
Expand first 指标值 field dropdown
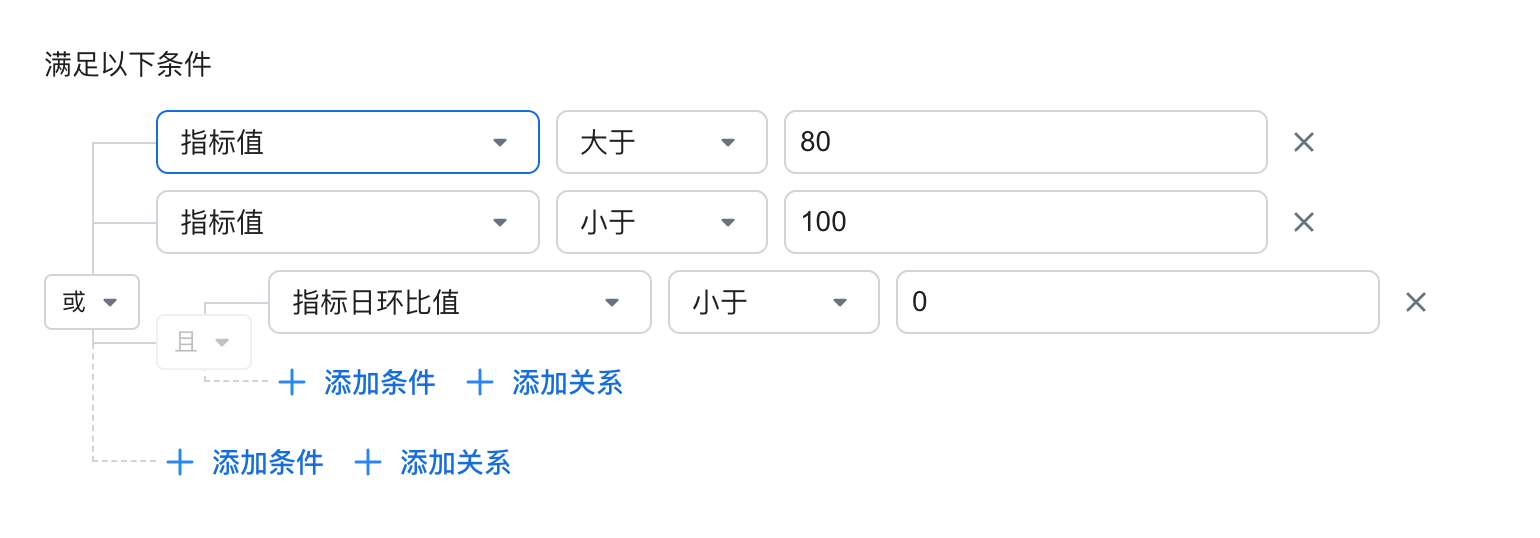pyautogui.click(x=348, y=142)
